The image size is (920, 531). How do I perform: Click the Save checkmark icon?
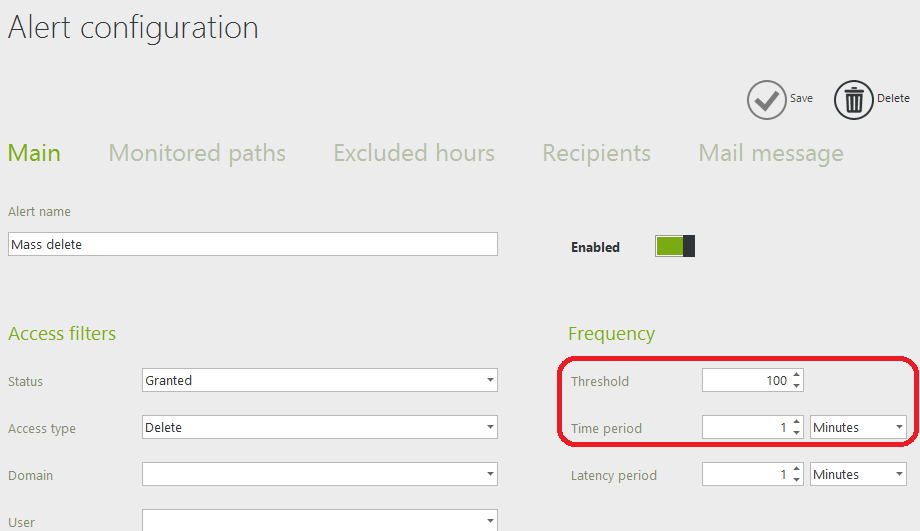coord(766,100)
